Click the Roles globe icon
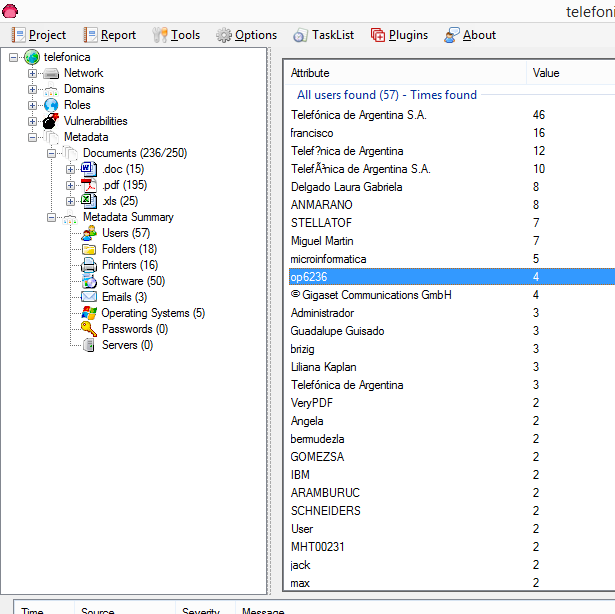Viewport: 615px width, 614px height. [51, 105]
